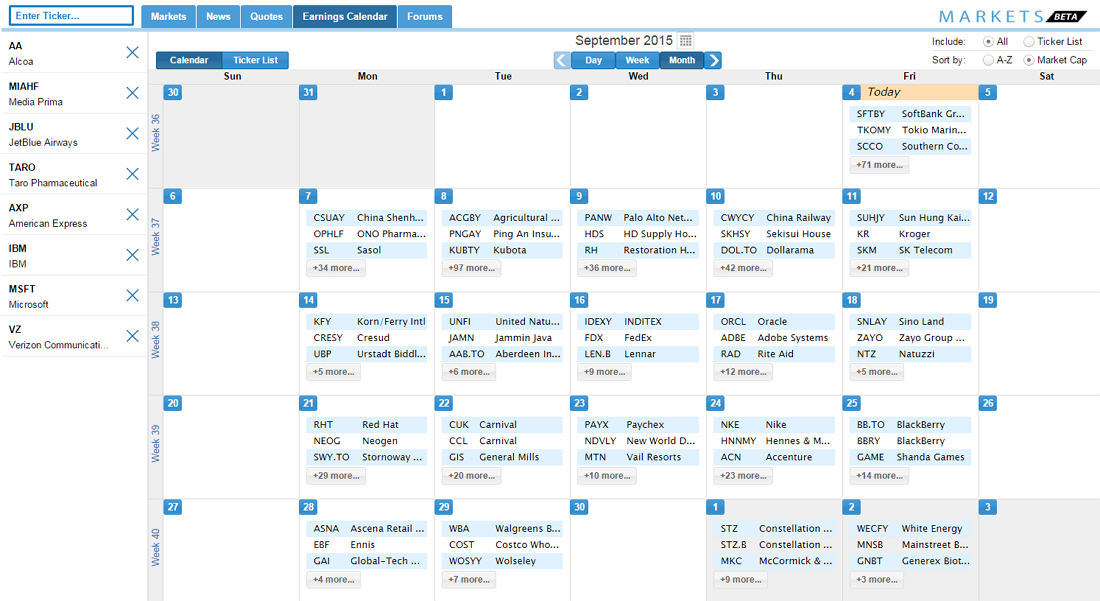Image resolution: width=1100 pixels, height=601 pixels.
Task: Open GIS General Mills entry
Action: tap(502, 457)
